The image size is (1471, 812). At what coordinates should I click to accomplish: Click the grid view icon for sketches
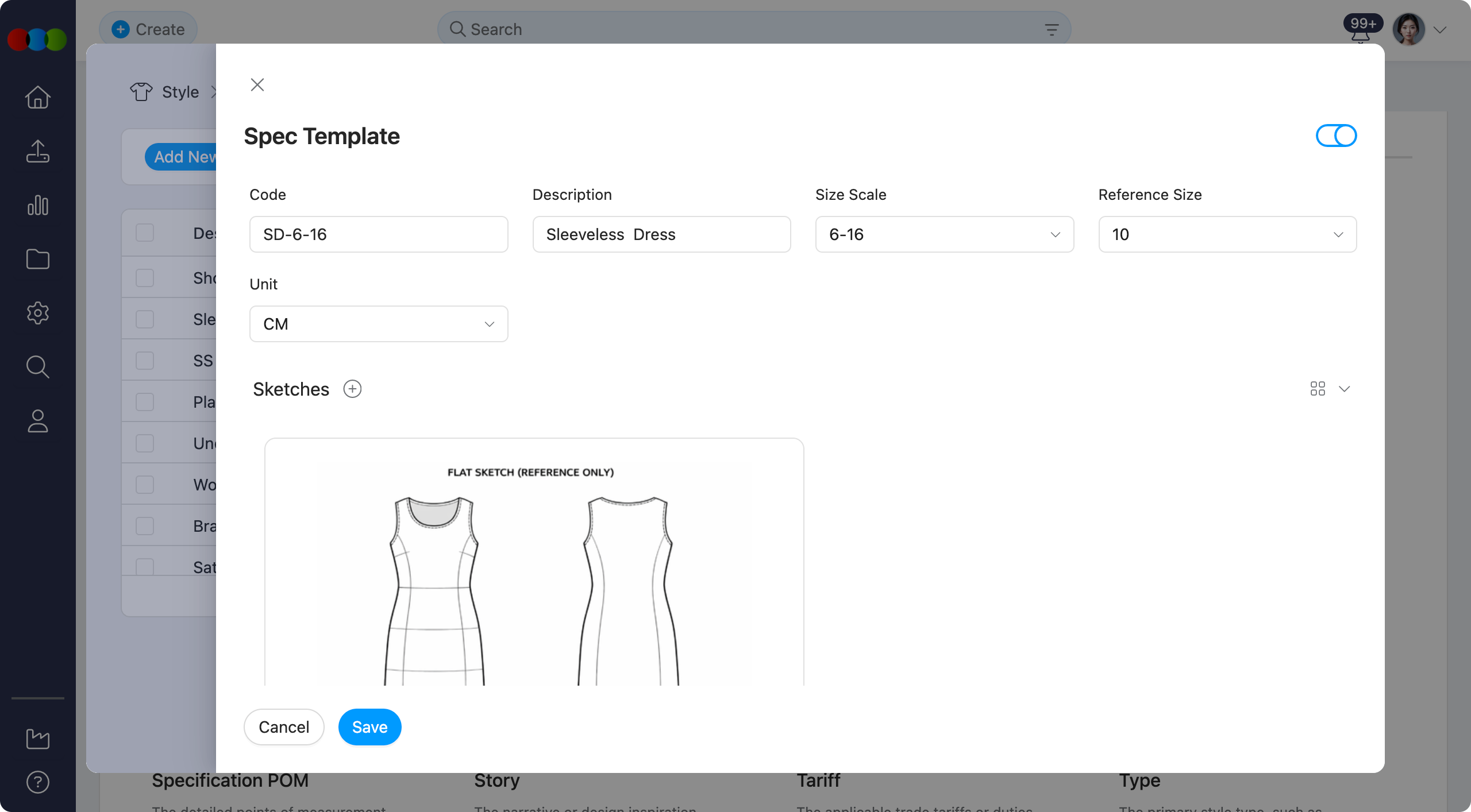(1318, 389)
